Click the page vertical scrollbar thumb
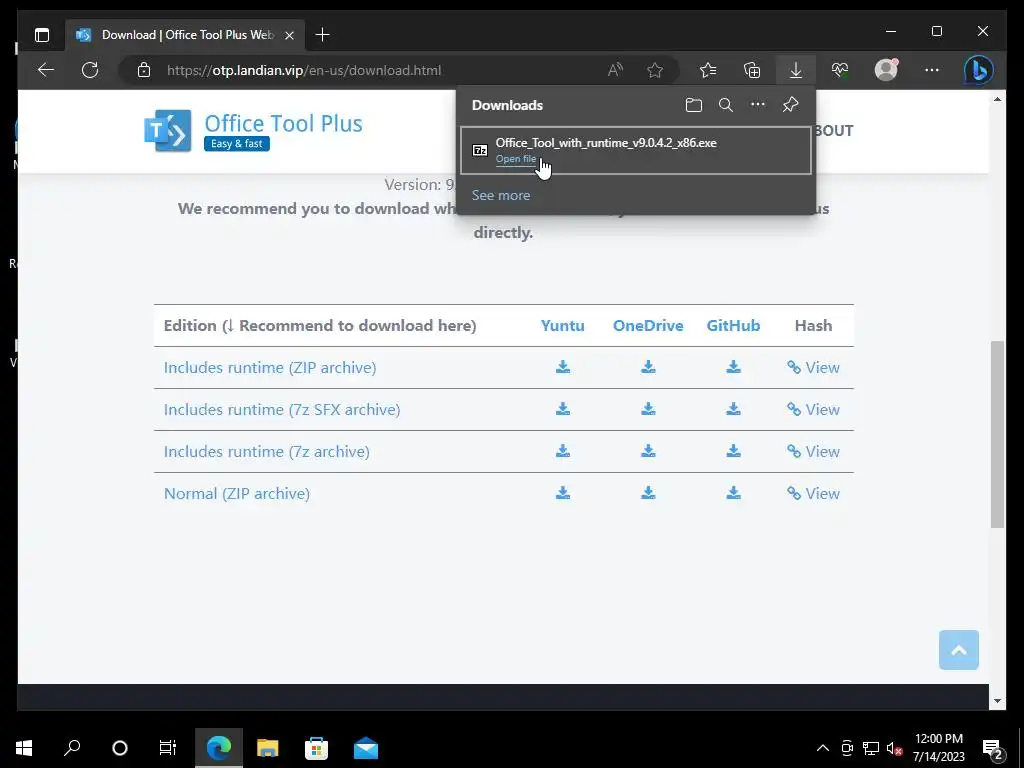The width and height of the screenshot is (1024, 768). tap(997, 434)
